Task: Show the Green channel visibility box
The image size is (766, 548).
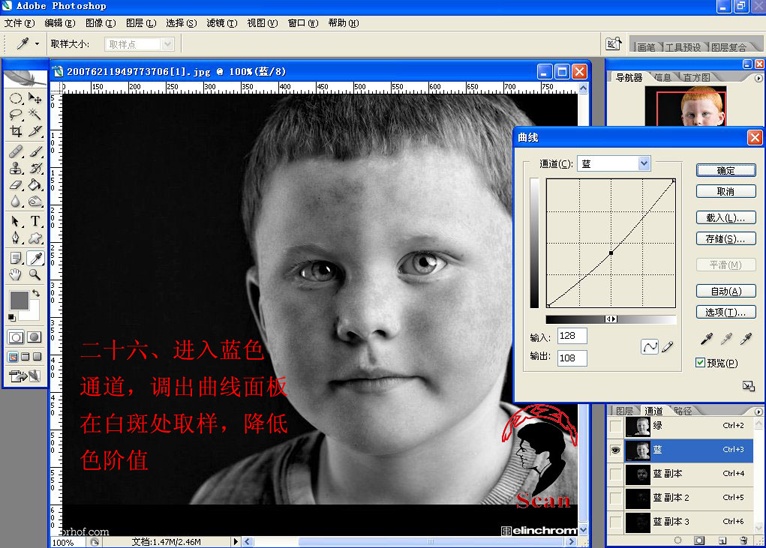Action: coord(616,426)
